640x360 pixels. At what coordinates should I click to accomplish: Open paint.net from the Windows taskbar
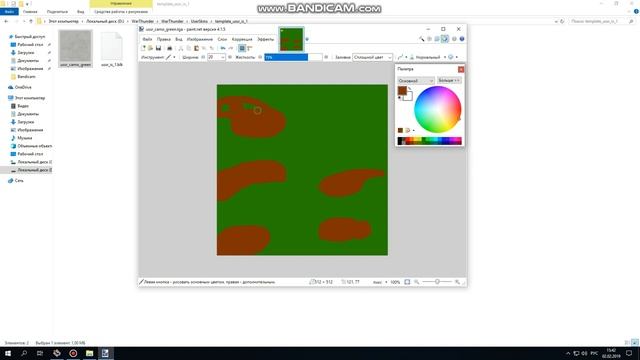coord(105,353)
